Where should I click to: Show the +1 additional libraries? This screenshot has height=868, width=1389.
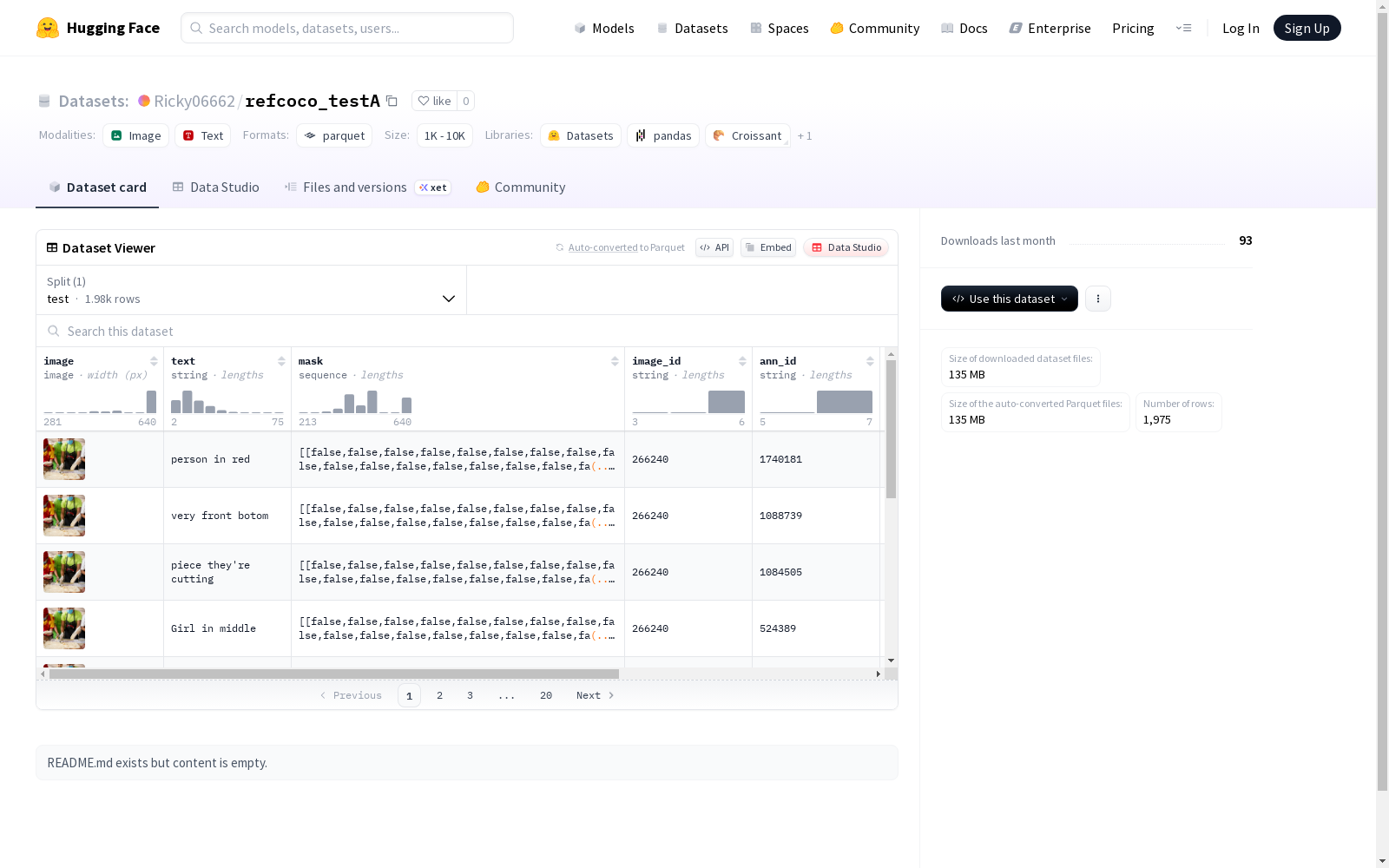point(805,135)
